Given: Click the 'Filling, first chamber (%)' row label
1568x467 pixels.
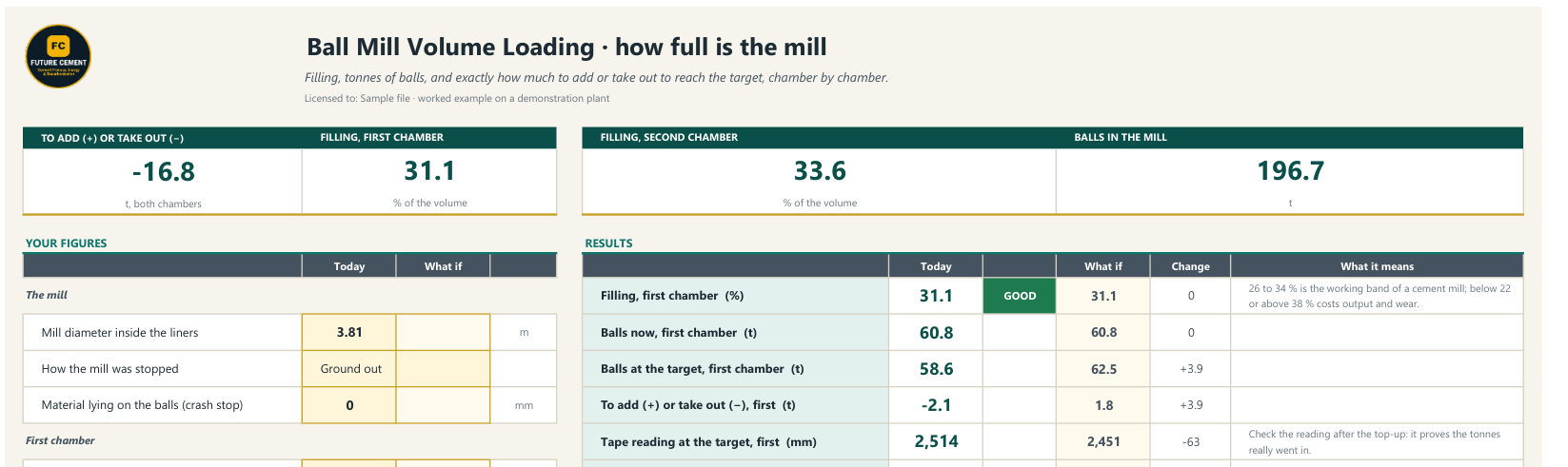Looking at the screenshot, I should [672, 296].
